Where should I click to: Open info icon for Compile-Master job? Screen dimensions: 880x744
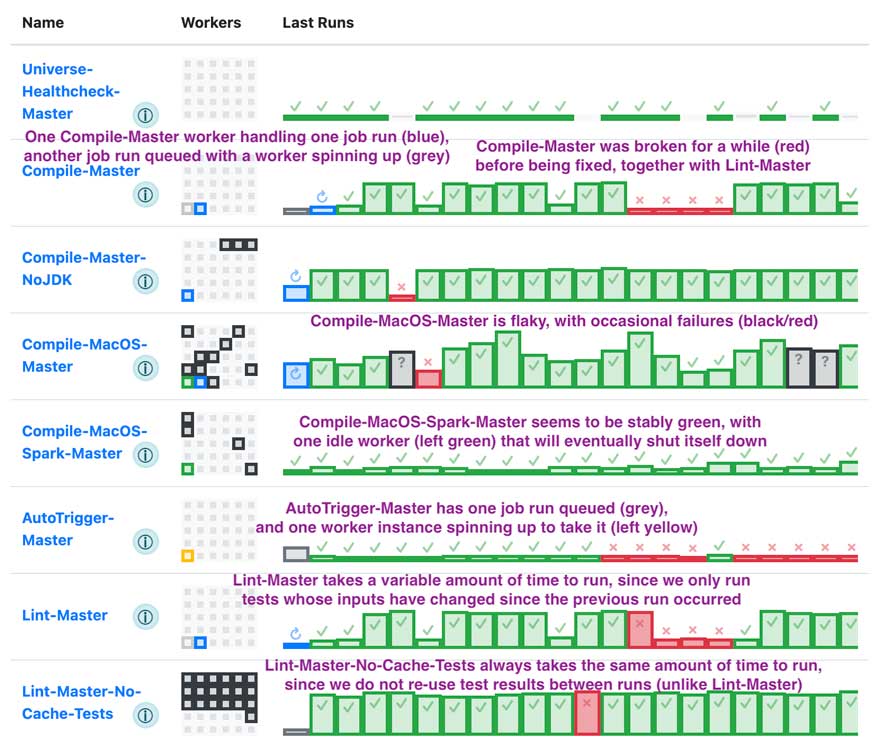click(146, 195)
